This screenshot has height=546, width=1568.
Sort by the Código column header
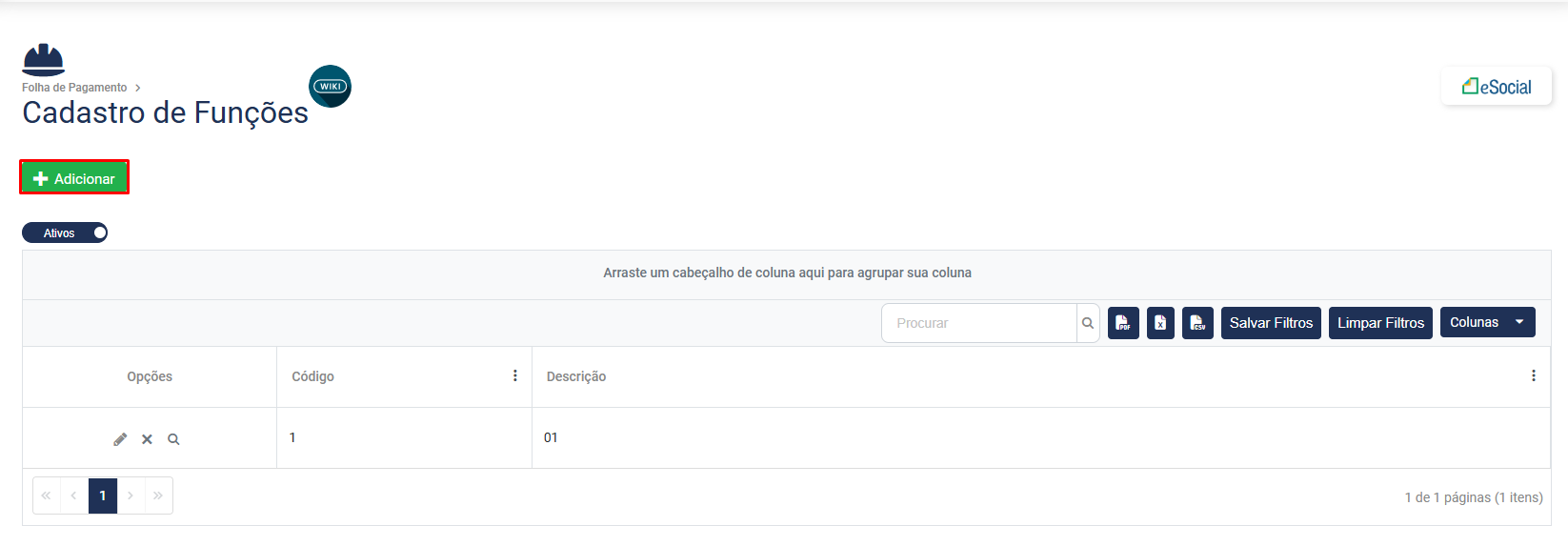[x=312, y=376]
